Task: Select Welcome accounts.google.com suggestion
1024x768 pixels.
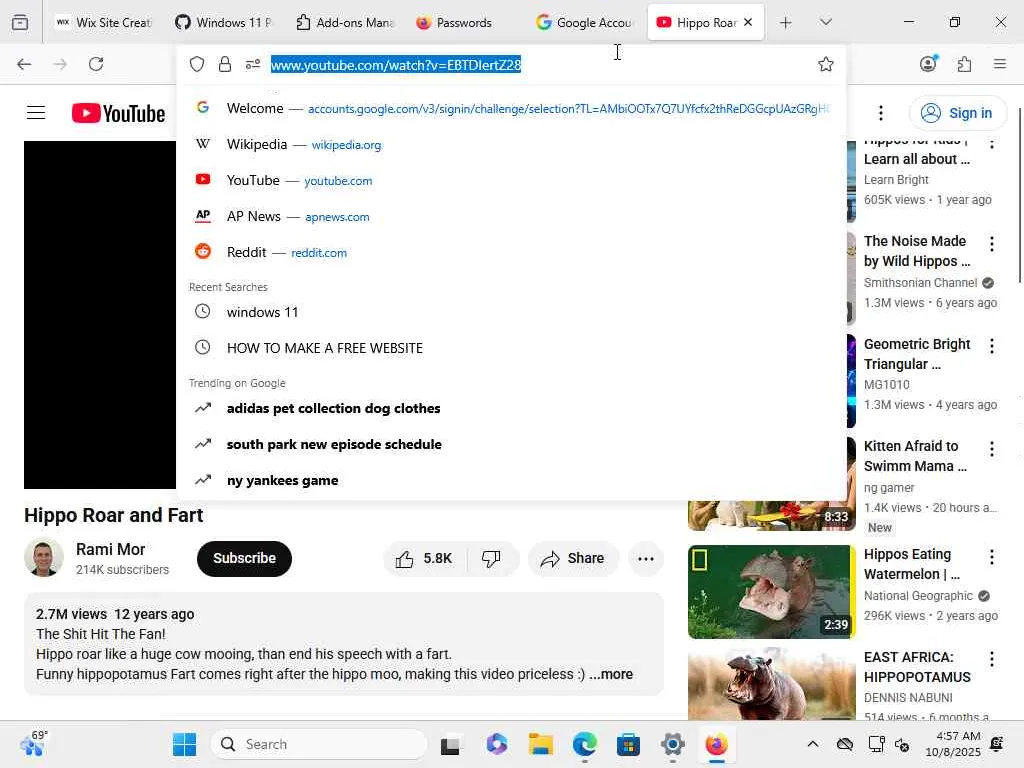Action: 511,108
